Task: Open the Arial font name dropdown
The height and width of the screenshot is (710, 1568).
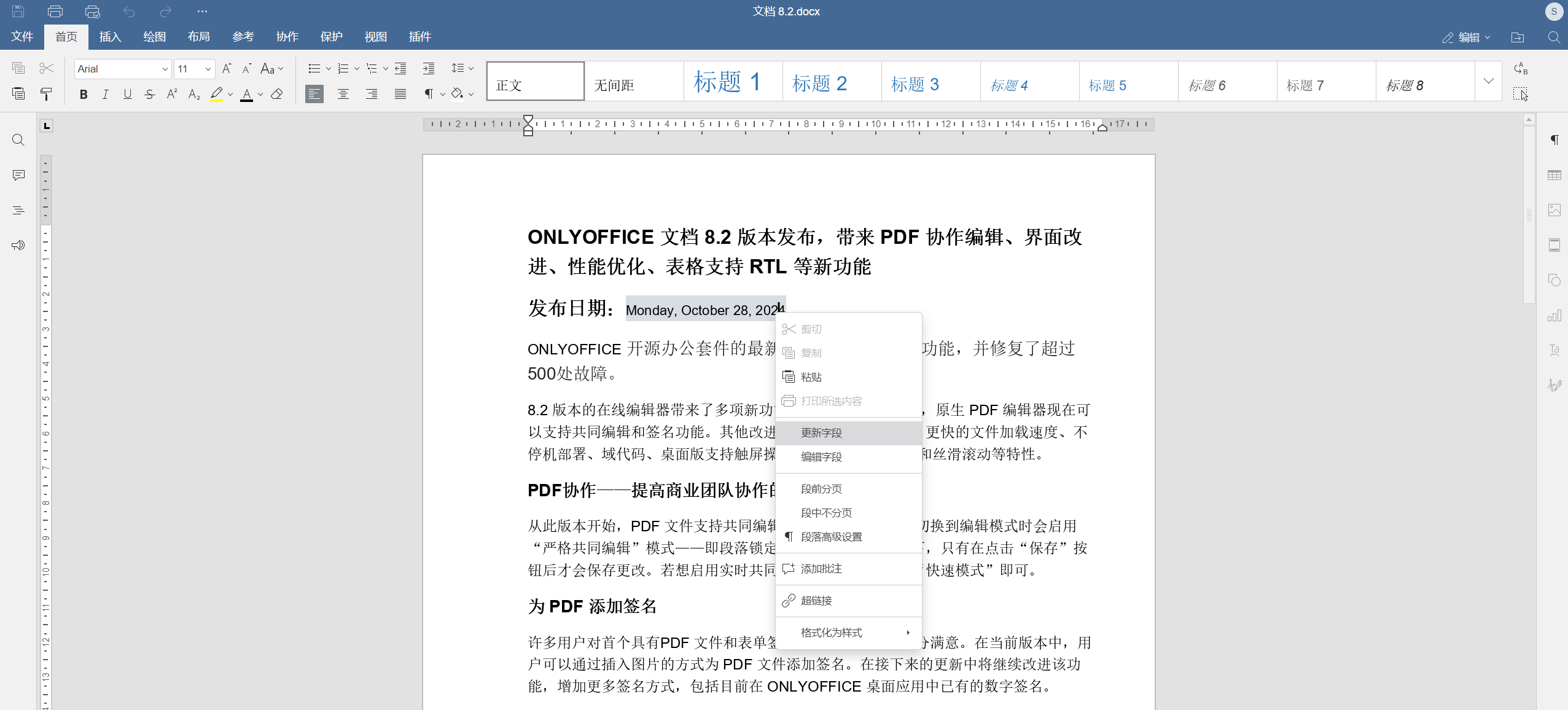Action: pyautogui.click(x=165, y=69)
